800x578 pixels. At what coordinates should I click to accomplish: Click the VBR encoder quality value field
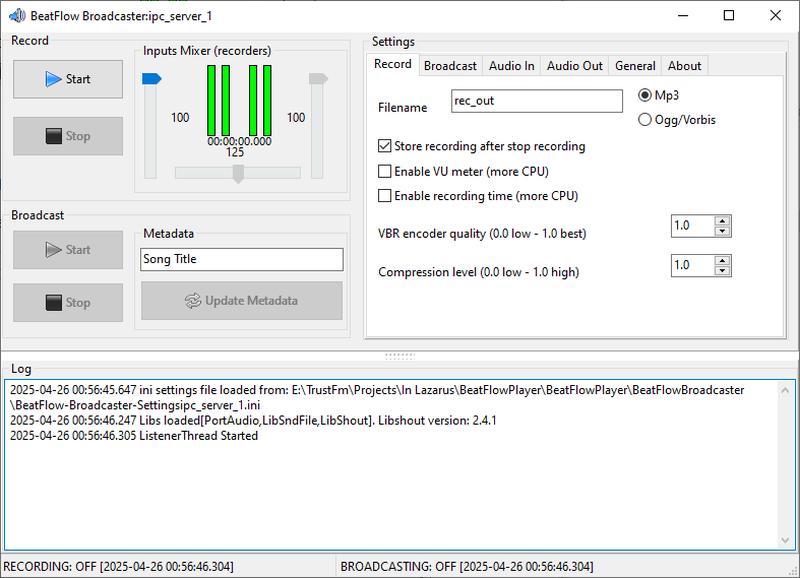693,226
